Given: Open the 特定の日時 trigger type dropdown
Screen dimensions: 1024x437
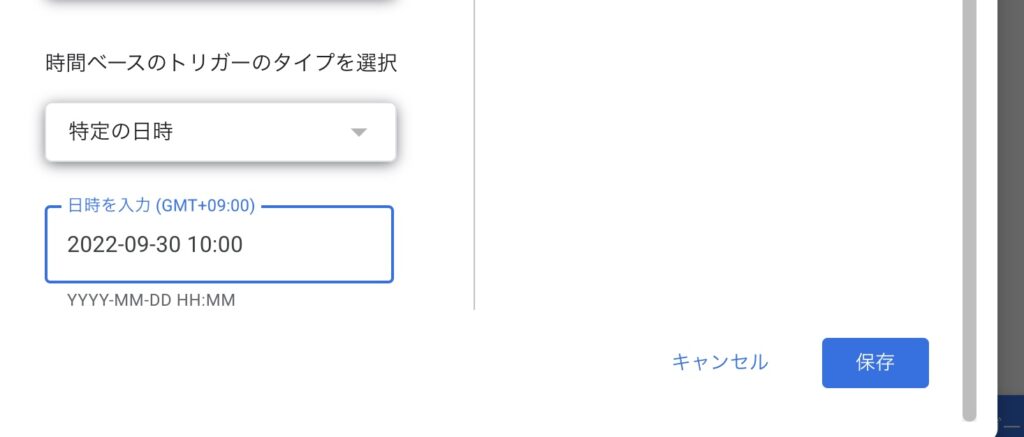Looking at the screenshot, I should click(220, 132).
